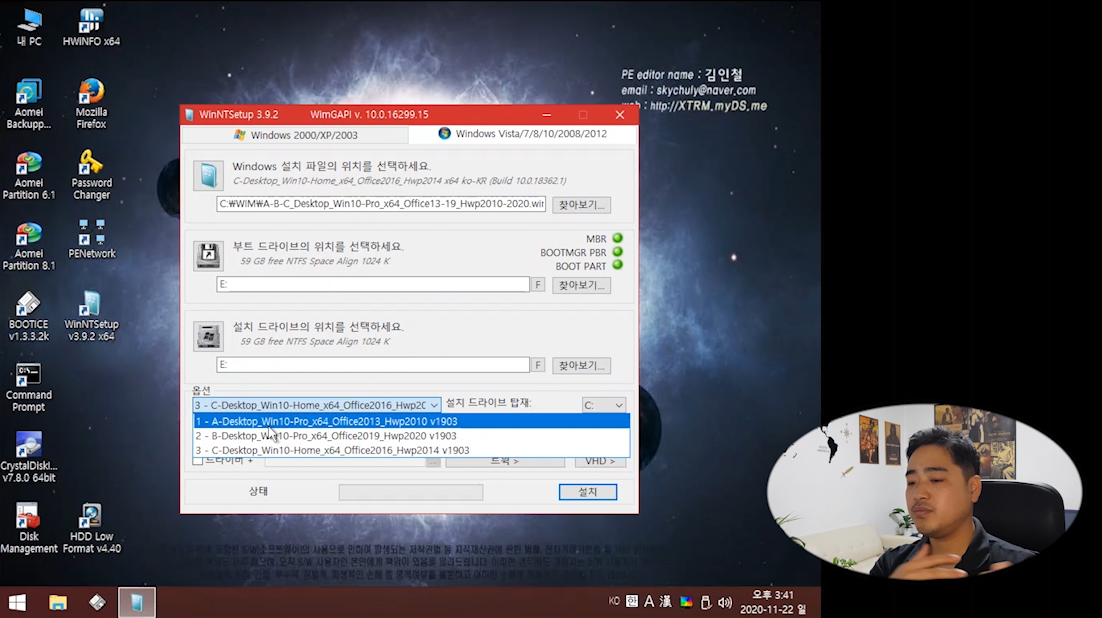The width and height of the screenshot is (1102, 618).
Task: Click the install drive disk icon
Action: point(208,336)
